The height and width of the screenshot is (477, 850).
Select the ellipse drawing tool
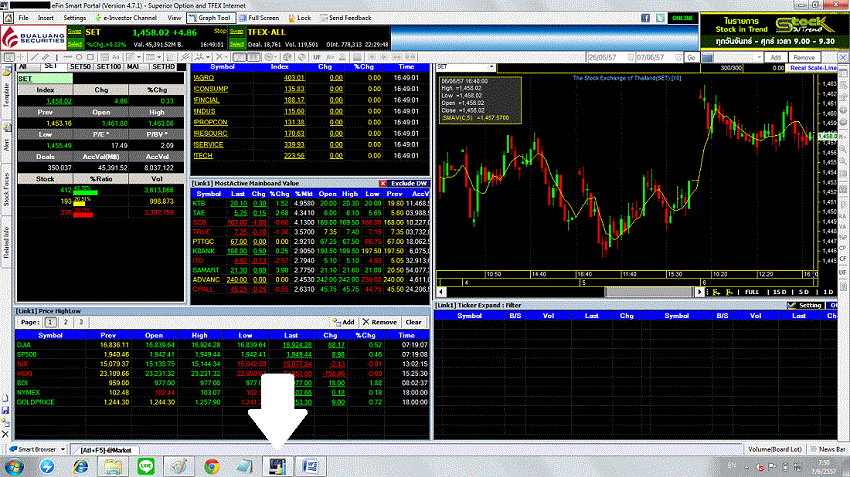click(79, 57)
